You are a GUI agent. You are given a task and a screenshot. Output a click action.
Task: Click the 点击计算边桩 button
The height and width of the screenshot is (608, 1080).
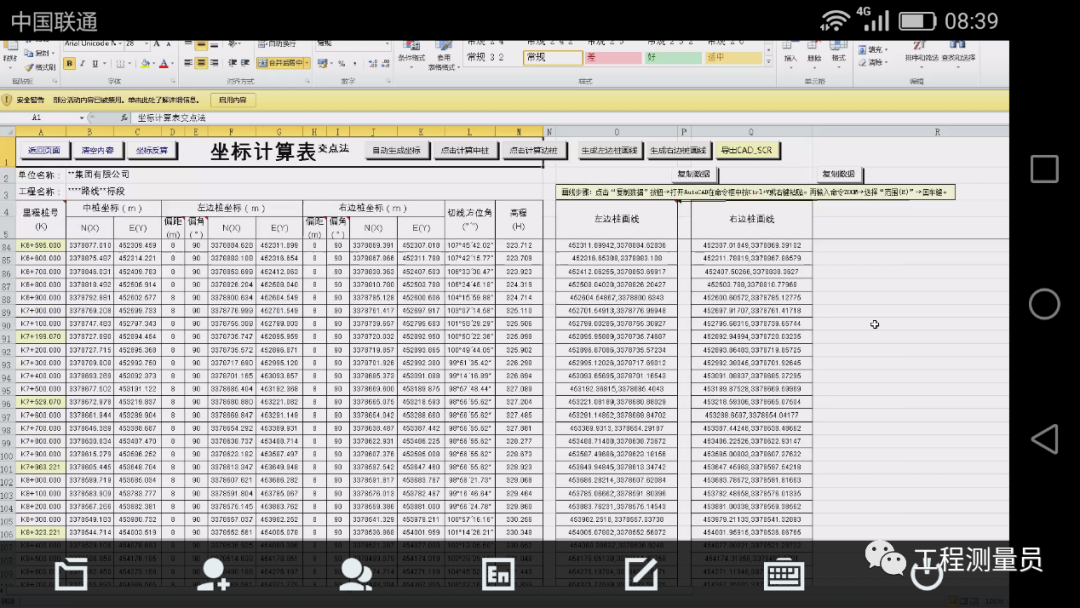533,150
